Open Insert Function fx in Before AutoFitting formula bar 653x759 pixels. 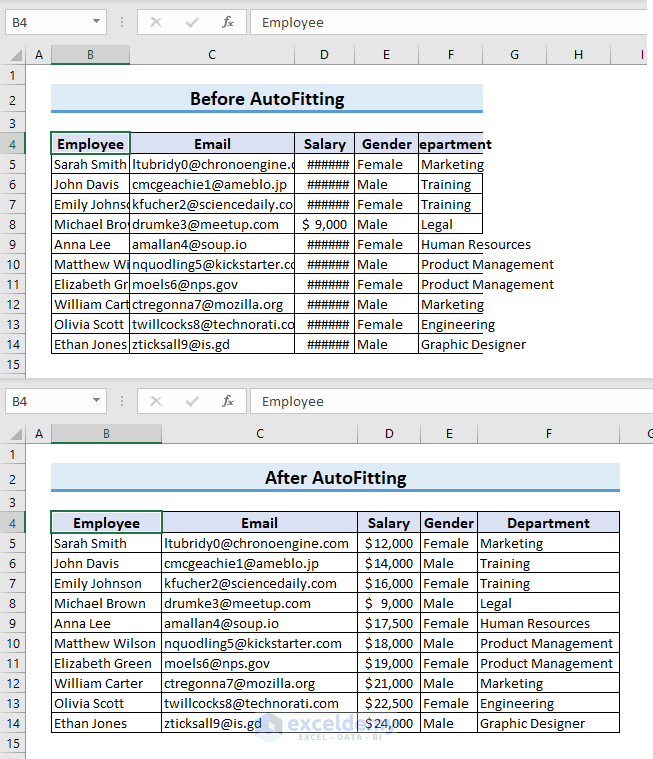pyautogui.click(x=228, y=22)
